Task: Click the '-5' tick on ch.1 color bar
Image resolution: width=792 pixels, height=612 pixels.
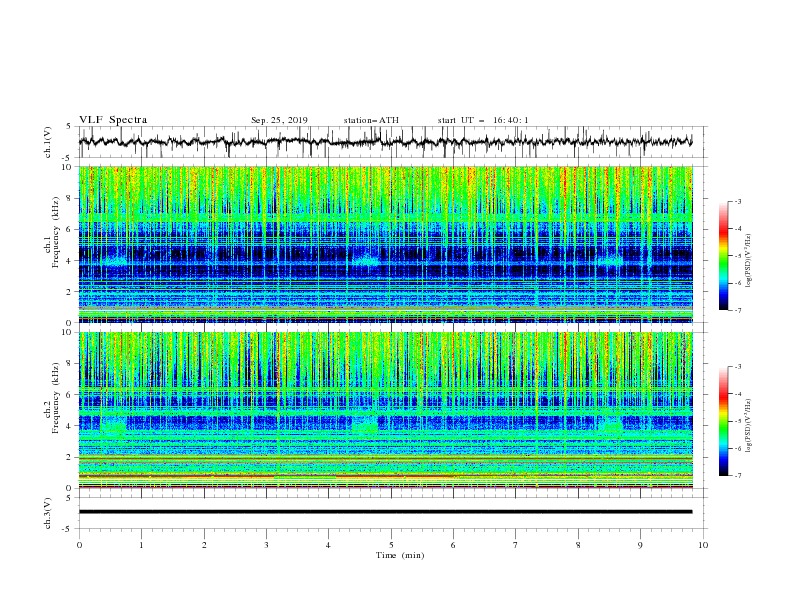Action: tap(737, 256)
